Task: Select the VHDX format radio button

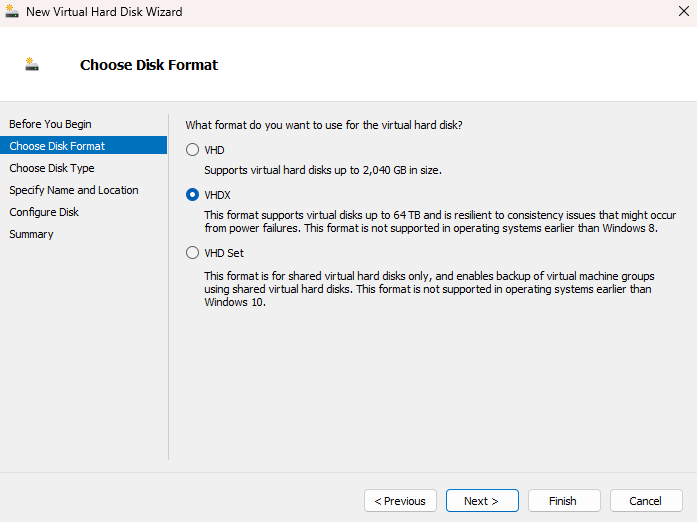Action: click(x=192, y=195)
